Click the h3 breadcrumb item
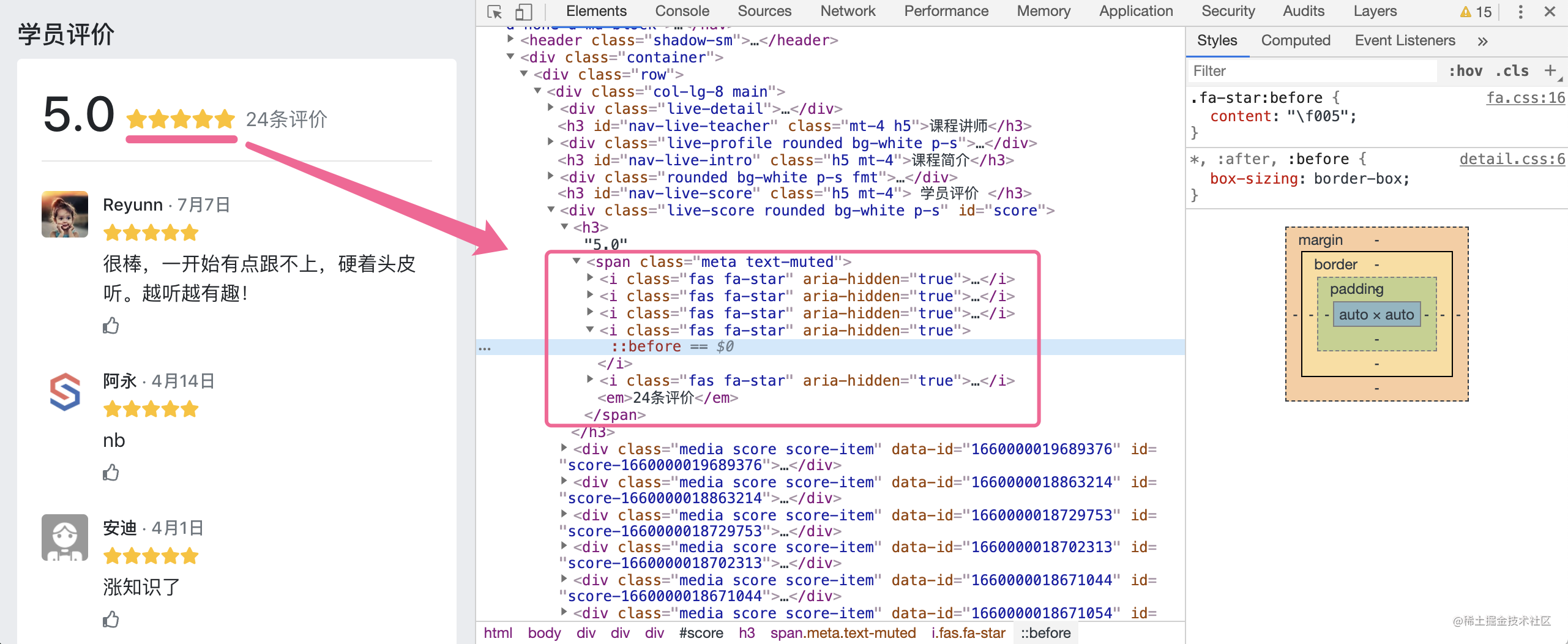The height and width of the screenshot is (644, 1568). [747, 633]
